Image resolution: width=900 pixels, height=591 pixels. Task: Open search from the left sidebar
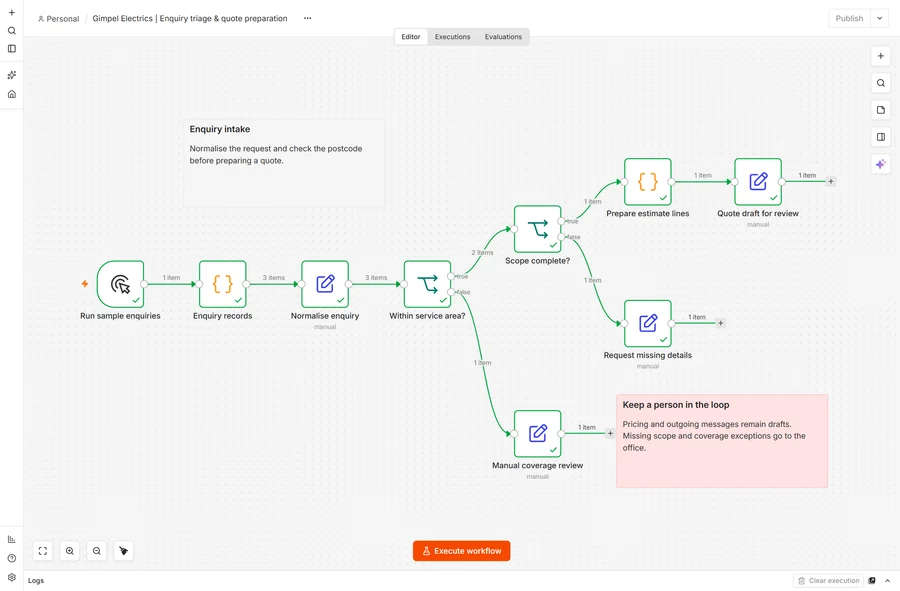pyautogui.click(x=11, y=31)
